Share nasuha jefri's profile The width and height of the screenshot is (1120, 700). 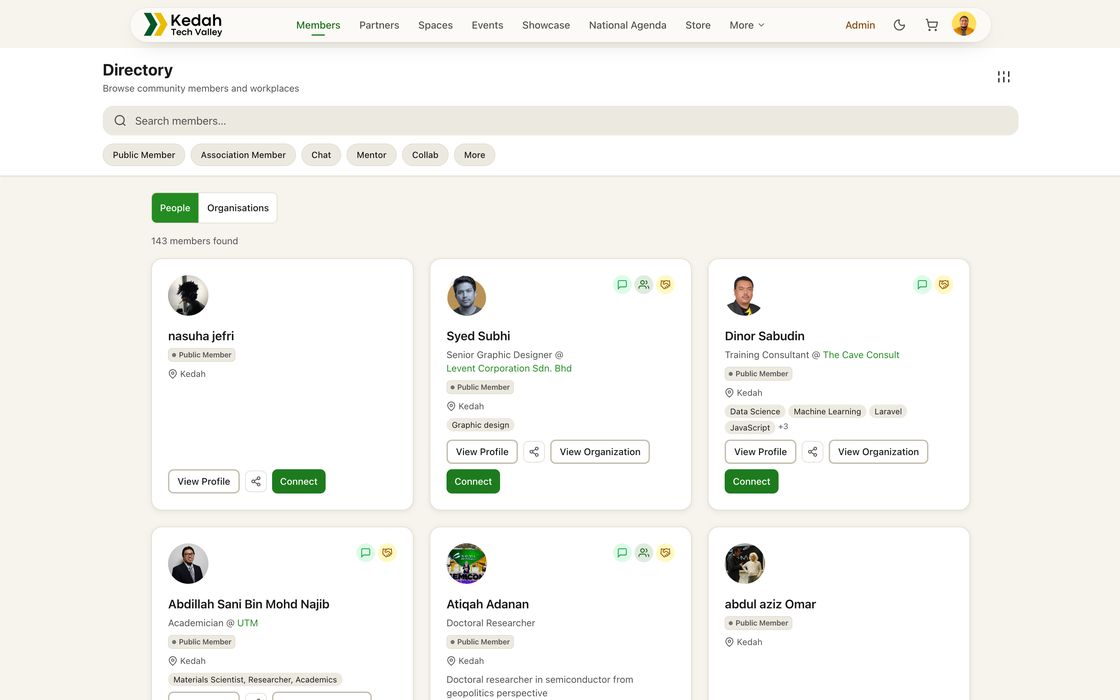pyautogui.click(x=256, y=481)
